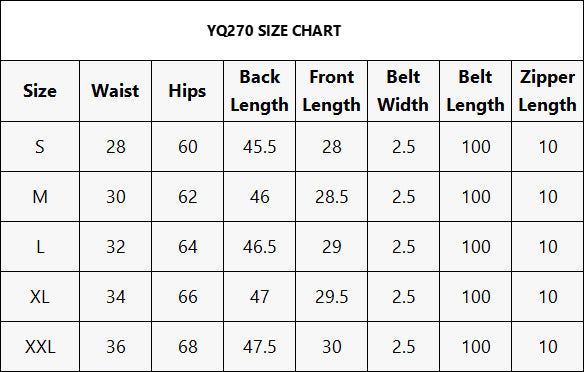Image resolution: width=584 pixels, height=372 pixels.
Task: Select the Front Length header cell
Action: coord(331,91)
